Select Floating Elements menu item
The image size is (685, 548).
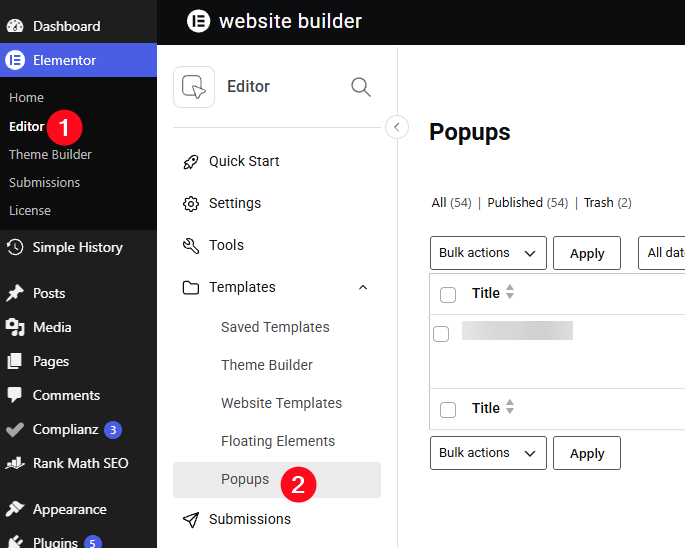(278, 441)
